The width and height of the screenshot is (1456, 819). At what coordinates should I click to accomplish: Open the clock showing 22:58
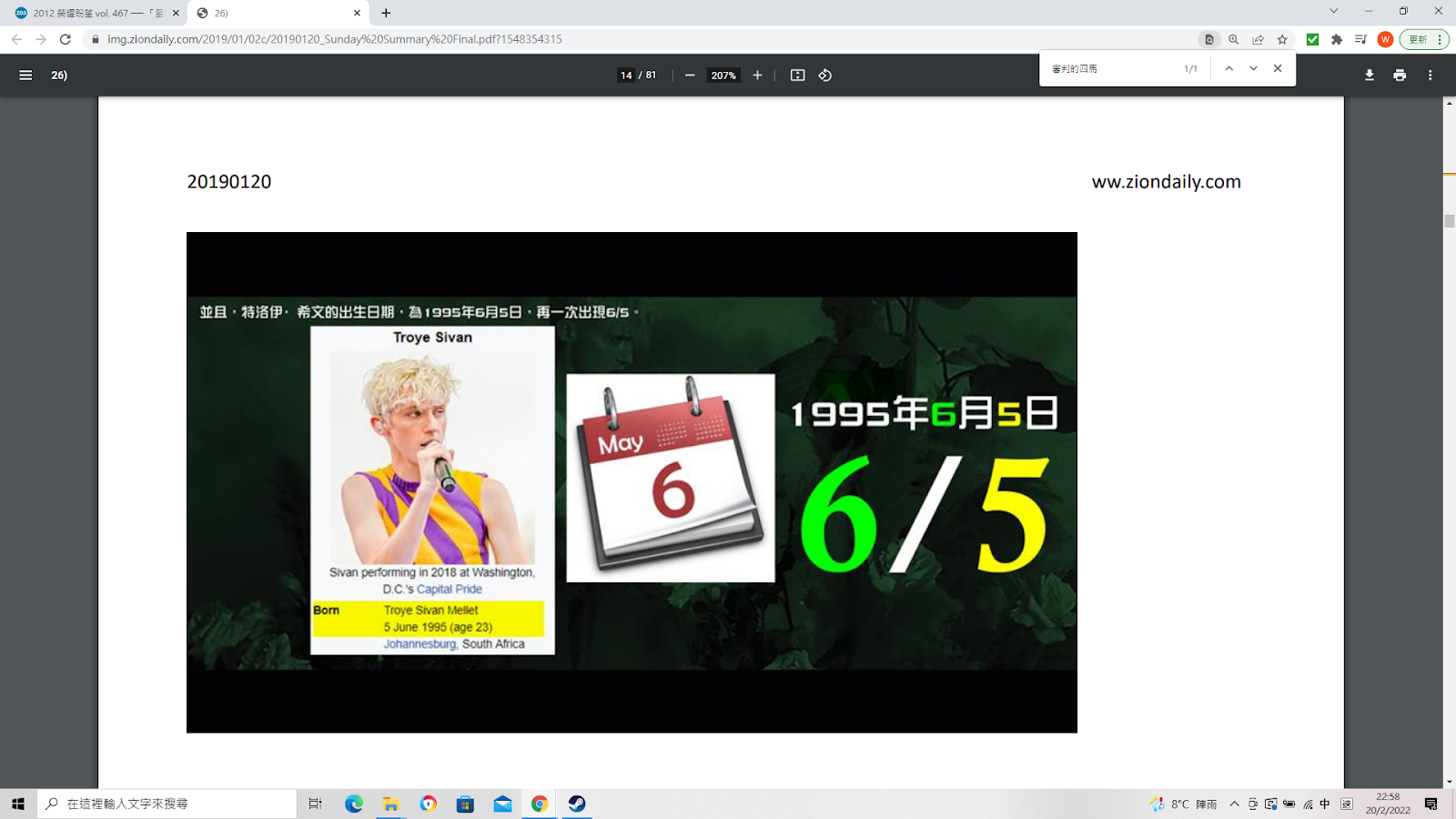(1388, 804)
